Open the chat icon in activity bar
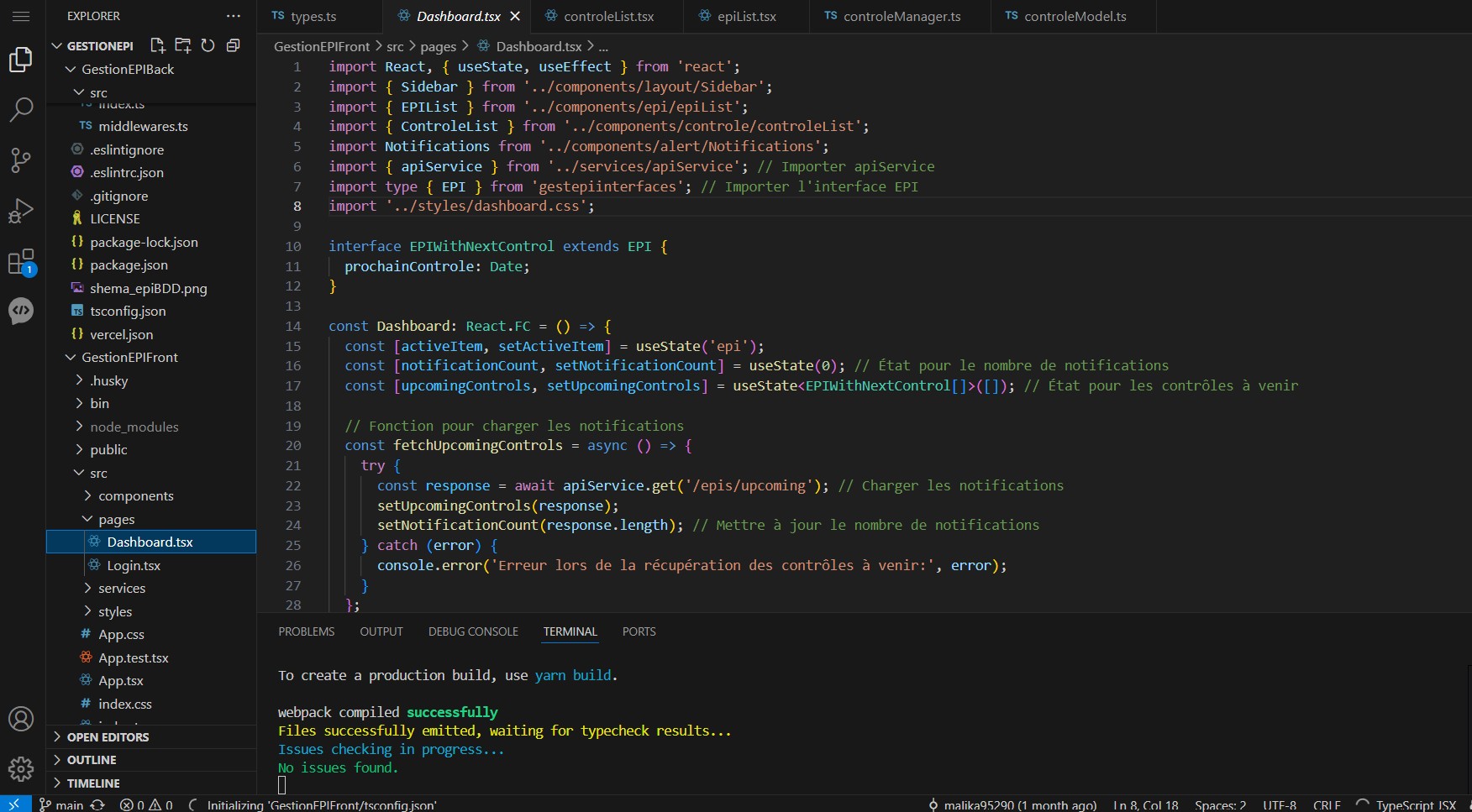 21,311
